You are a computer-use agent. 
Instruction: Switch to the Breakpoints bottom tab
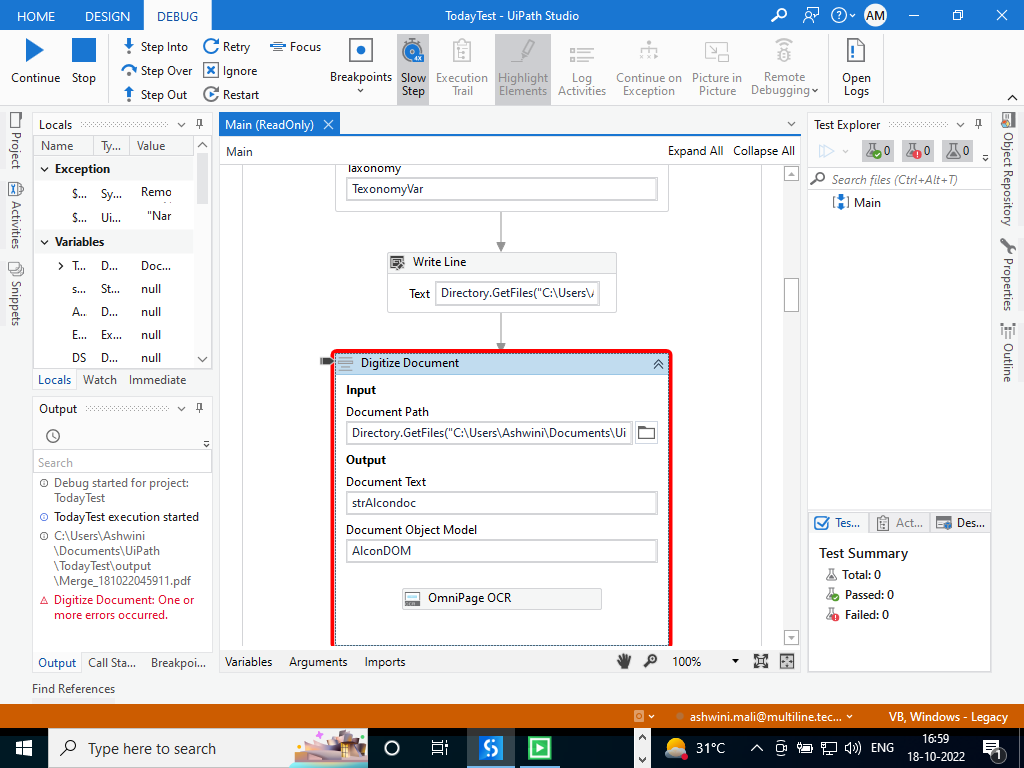click(178, 663)
